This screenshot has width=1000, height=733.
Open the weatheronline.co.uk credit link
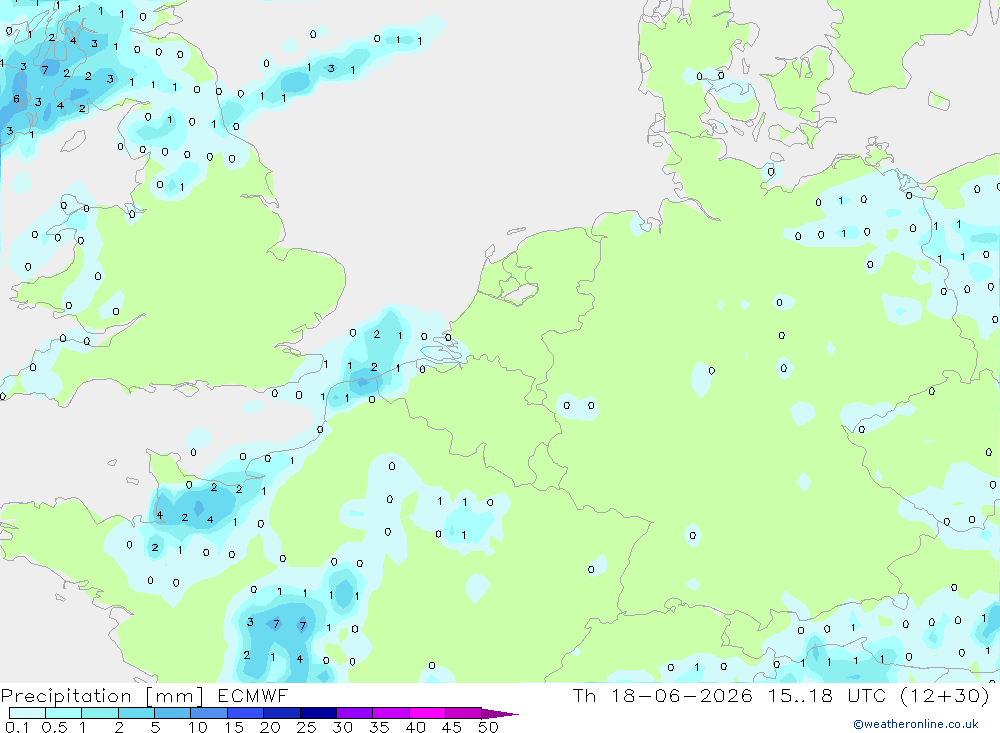click(x=916, y=724)
